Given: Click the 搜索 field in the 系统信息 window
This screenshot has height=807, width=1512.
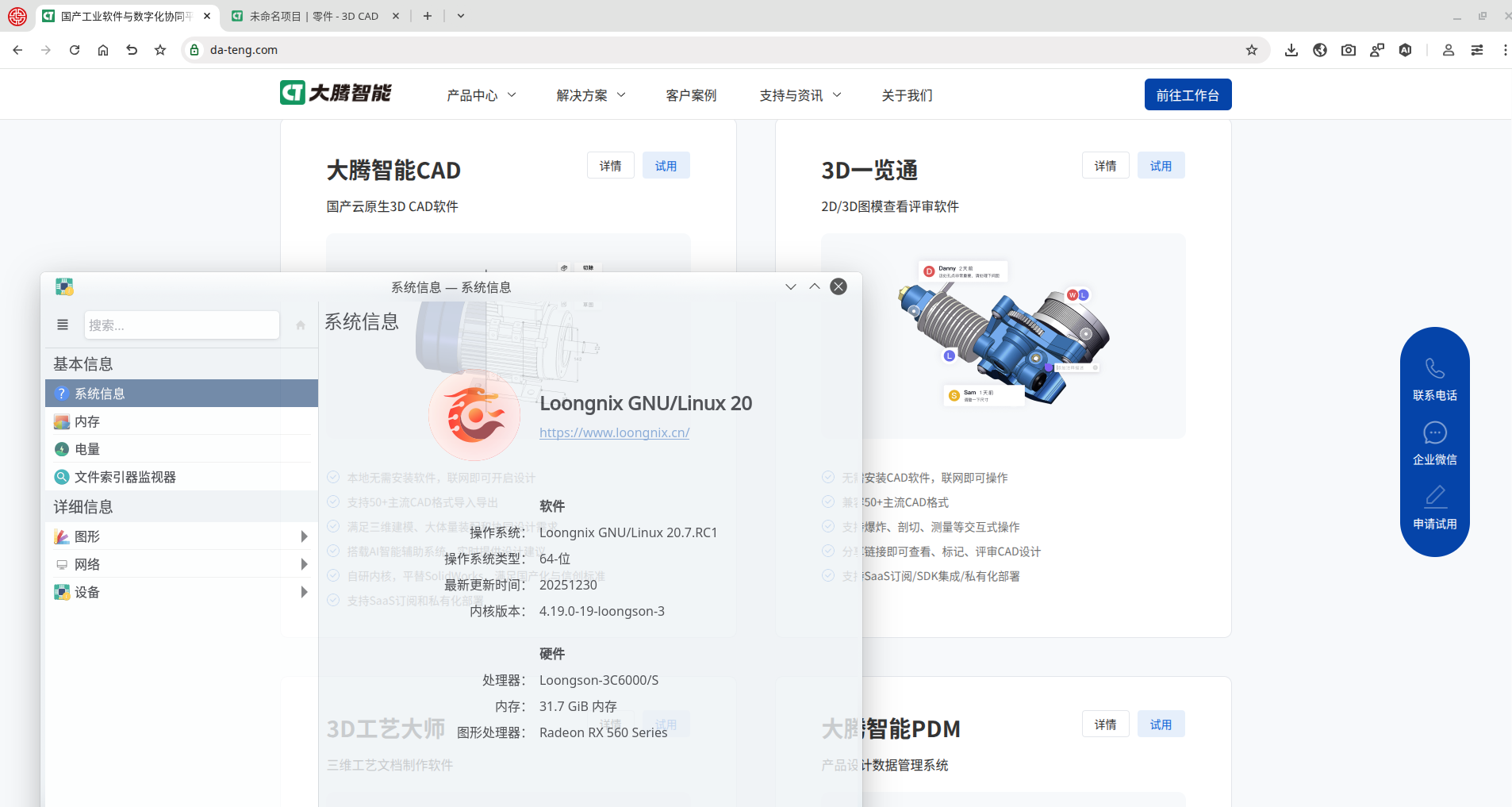Looking at the screenshot, I should (182, 325).
